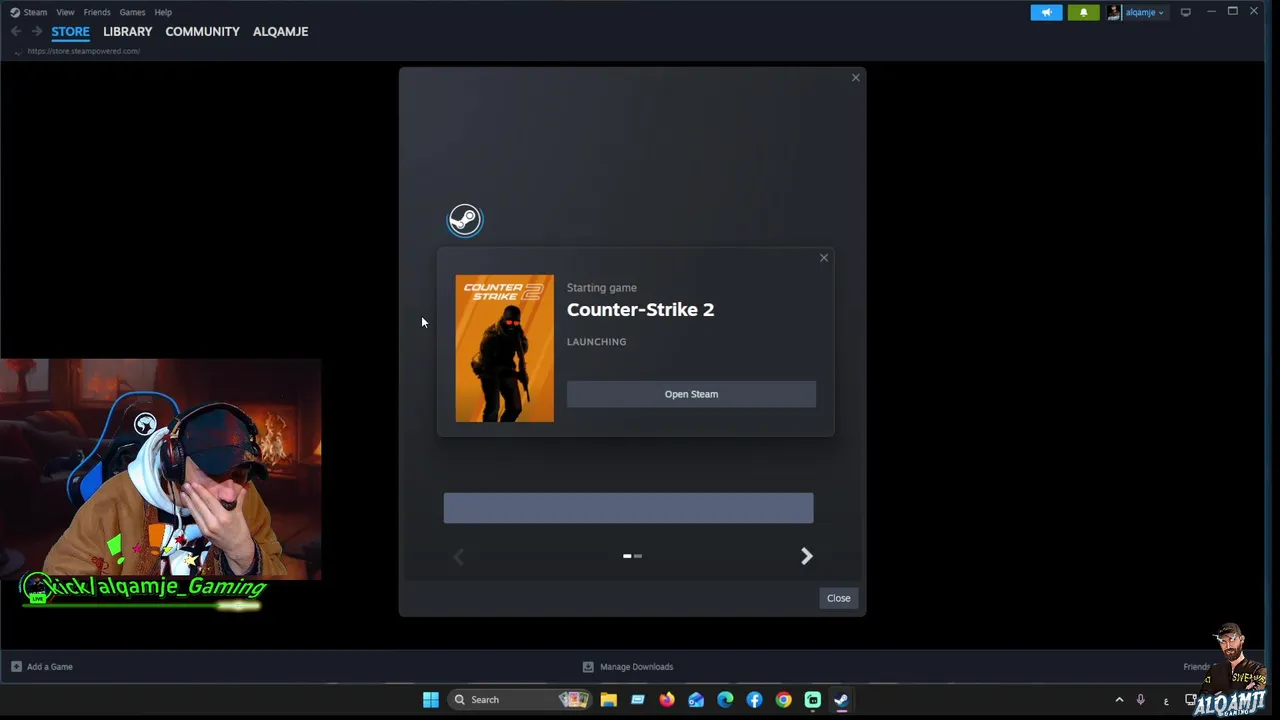Click the store.steampowered.com URL
The height and width of the screenshot is (720, 1280).
point(83,51)
